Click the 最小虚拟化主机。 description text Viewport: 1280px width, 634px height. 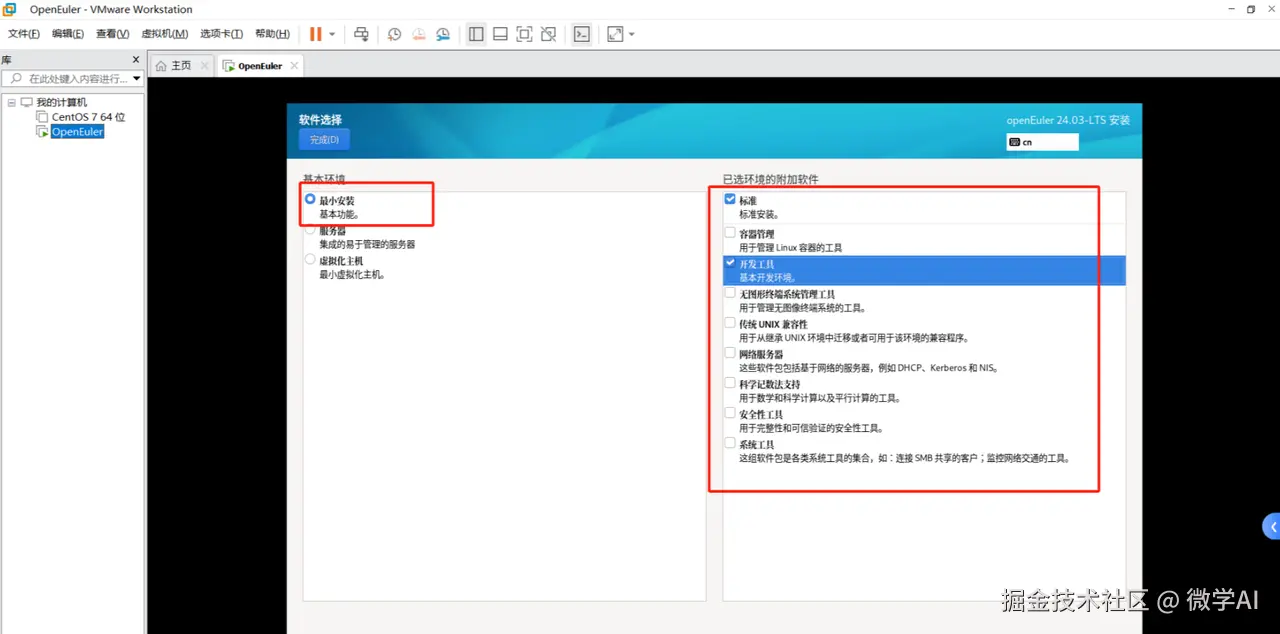click(x=353, y=274)
